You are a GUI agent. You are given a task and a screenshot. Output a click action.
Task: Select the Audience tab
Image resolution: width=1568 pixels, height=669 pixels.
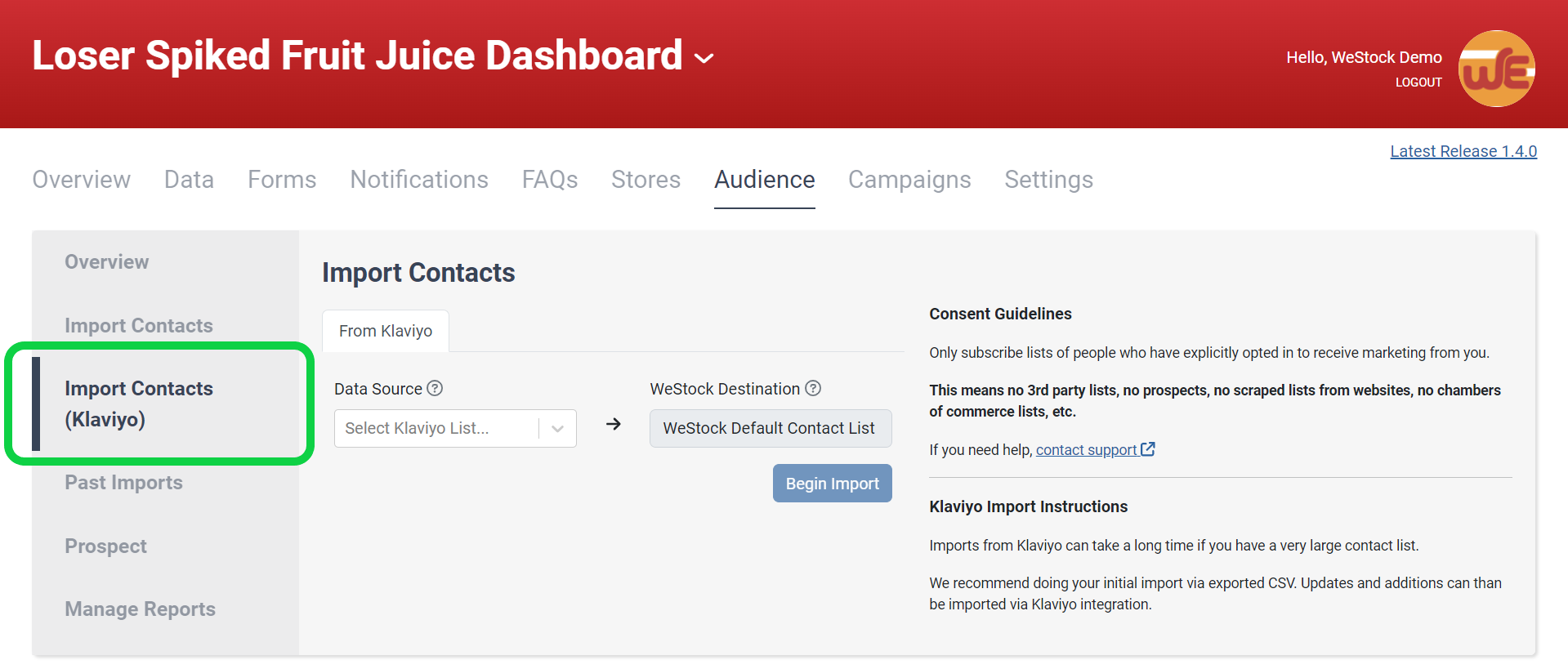tap(765, 180)
